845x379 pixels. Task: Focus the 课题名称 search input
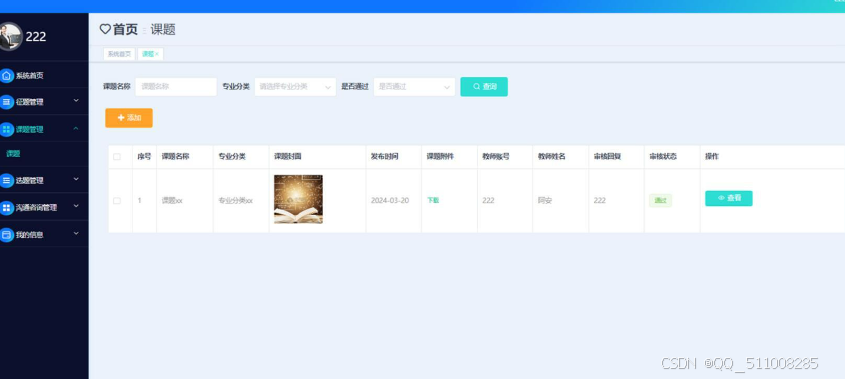176,87
